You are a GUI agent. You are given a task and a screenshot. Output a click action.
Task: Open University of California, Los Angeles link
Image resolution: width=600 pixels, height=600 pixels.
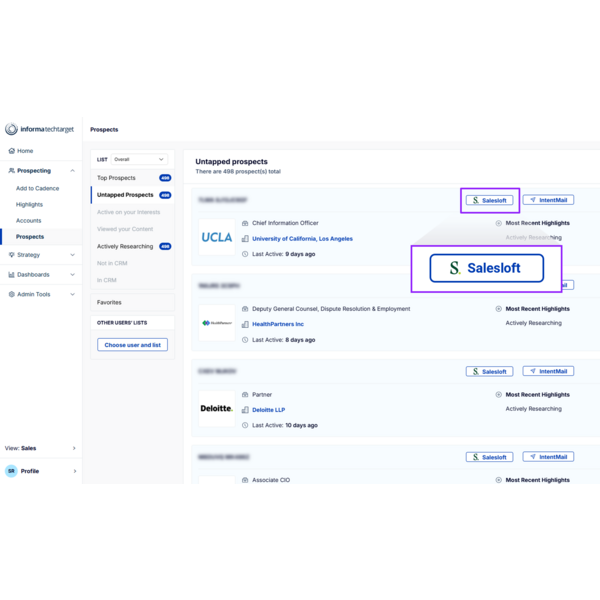(302, 239)
